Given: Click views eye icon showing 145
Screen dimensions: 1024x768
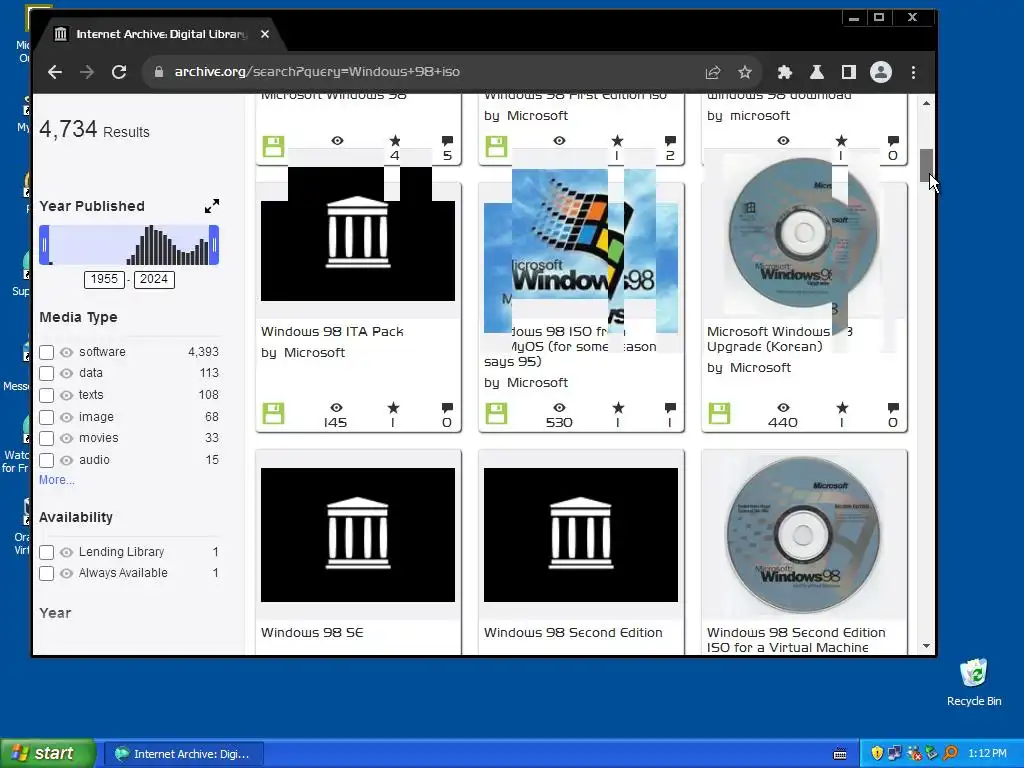Looking at the screenshot, I should click(336, 408).
